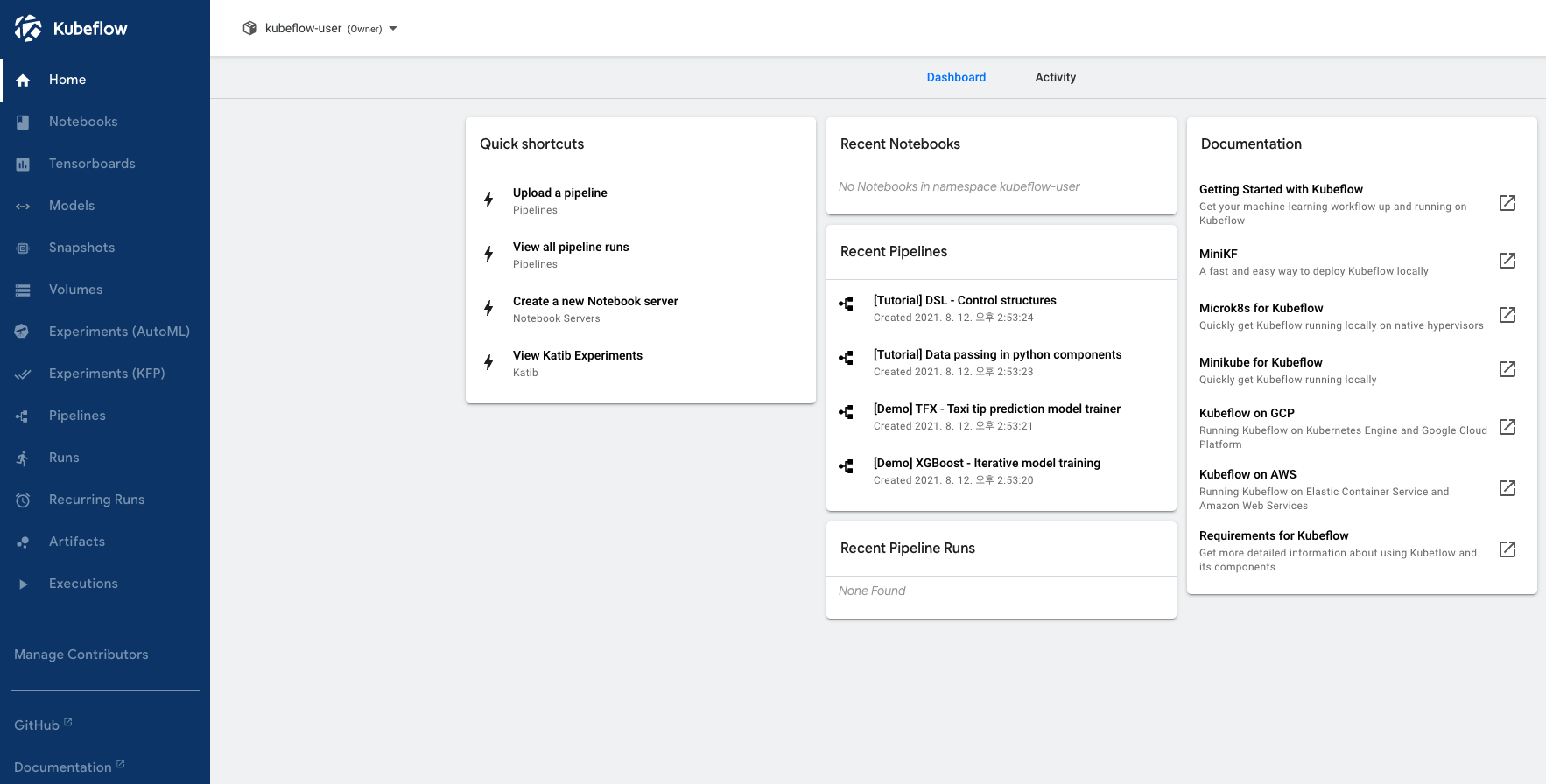The image size is (1546, 784).
Task: Click 'No Notebooks in namespace kubeflow-user' message
Action: [959, 186]
